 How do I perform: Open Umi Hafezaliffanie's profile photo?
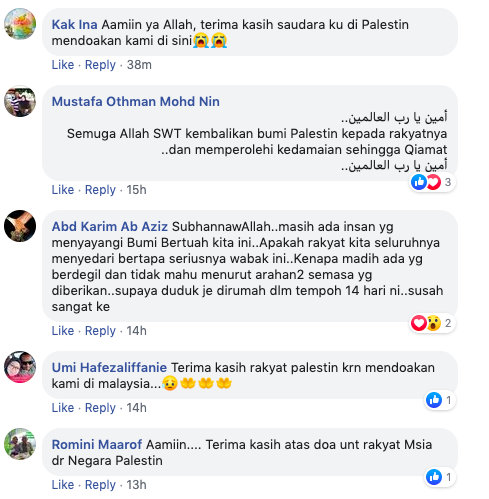click(20, 367)
